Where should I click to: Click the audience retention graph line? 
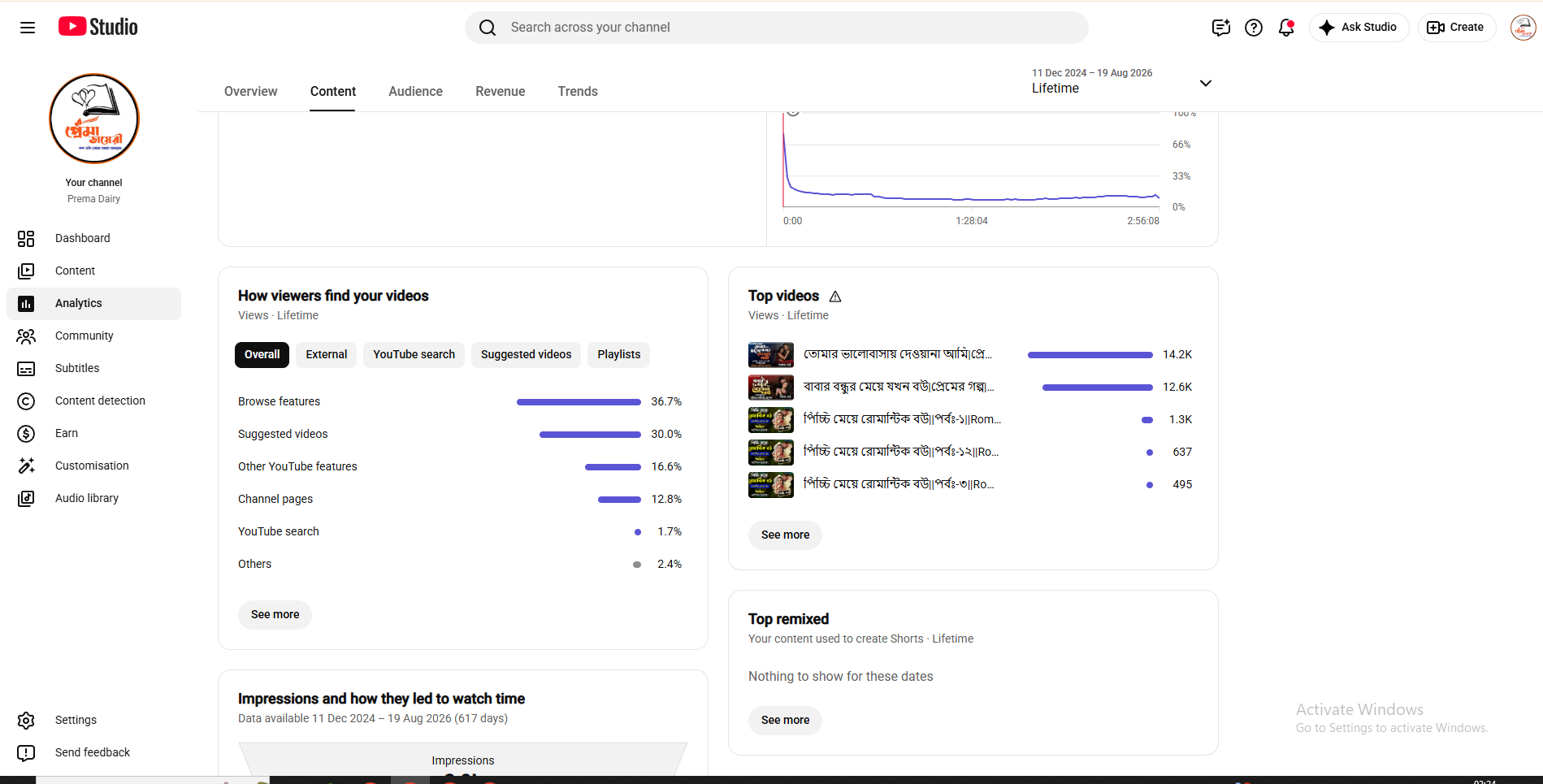971,197
